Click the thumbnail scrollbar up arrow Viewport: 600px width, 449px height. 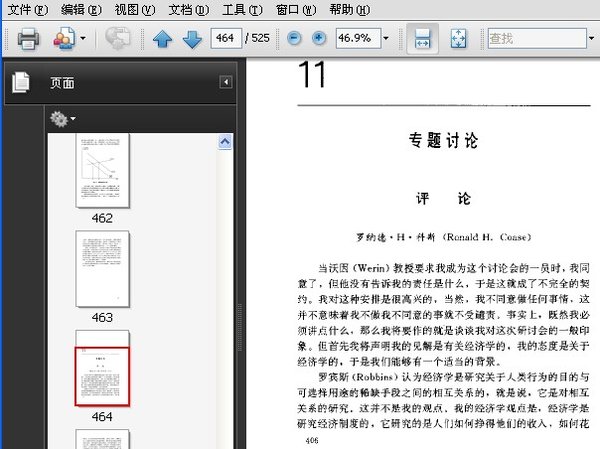click(225, 142)
